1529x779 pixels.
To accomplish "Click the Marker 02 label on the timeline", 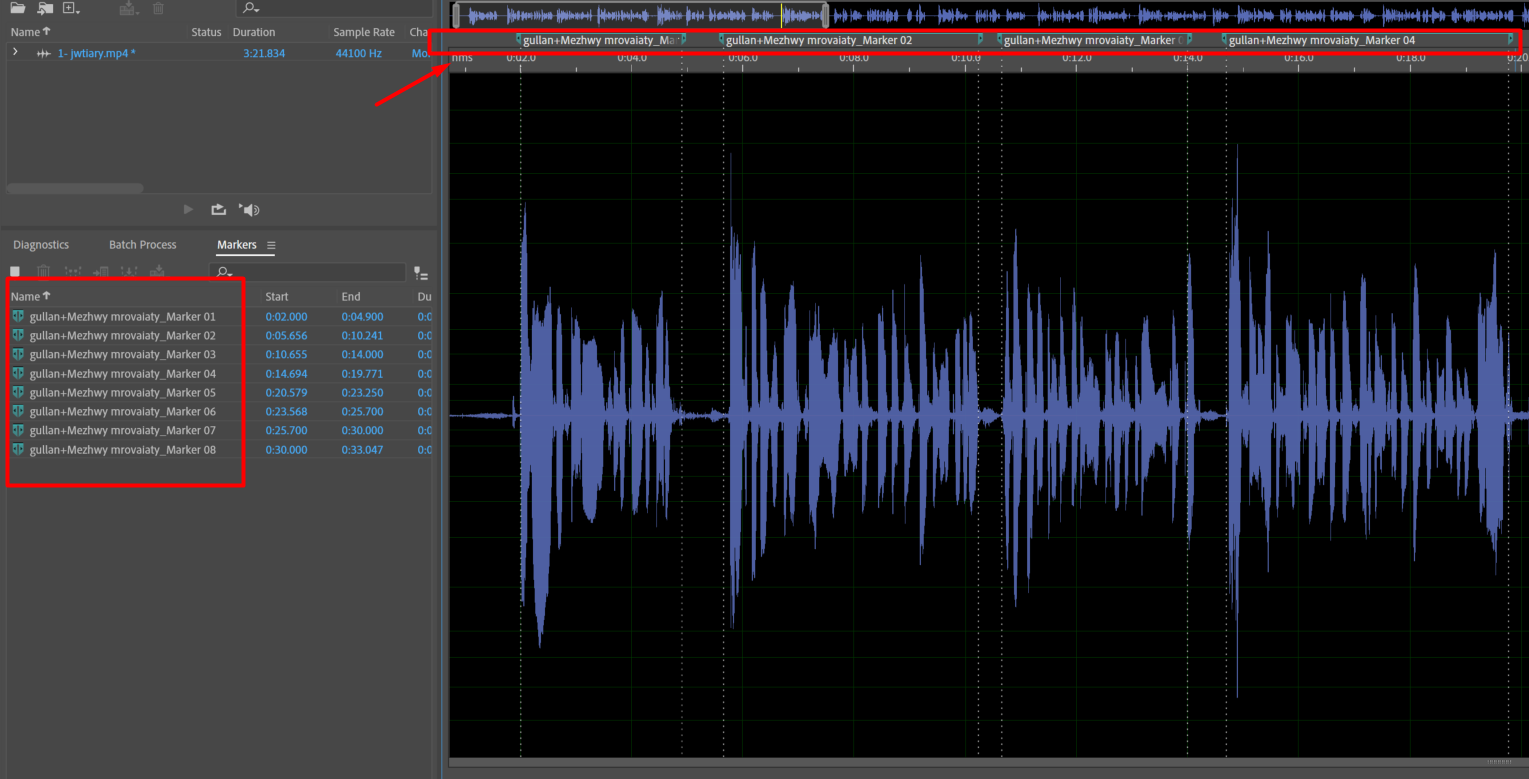I will coord(820,40).
